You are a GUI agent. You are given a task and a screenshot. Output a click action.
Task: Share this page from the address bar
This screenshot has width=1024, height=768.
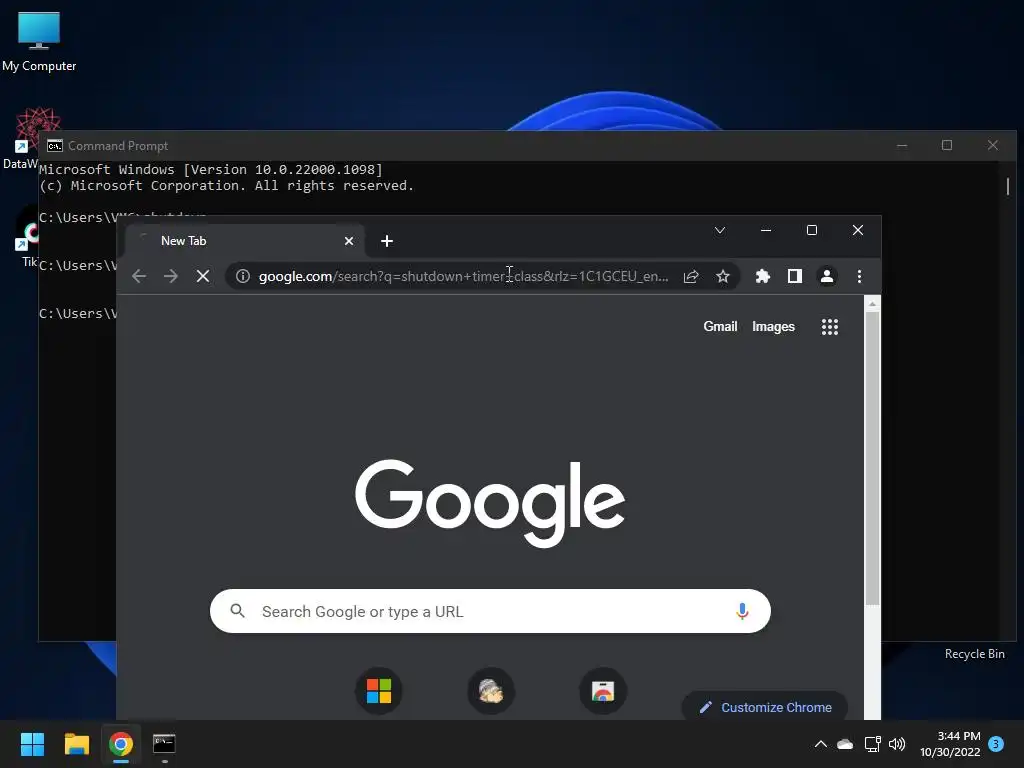tap(691, 276)
